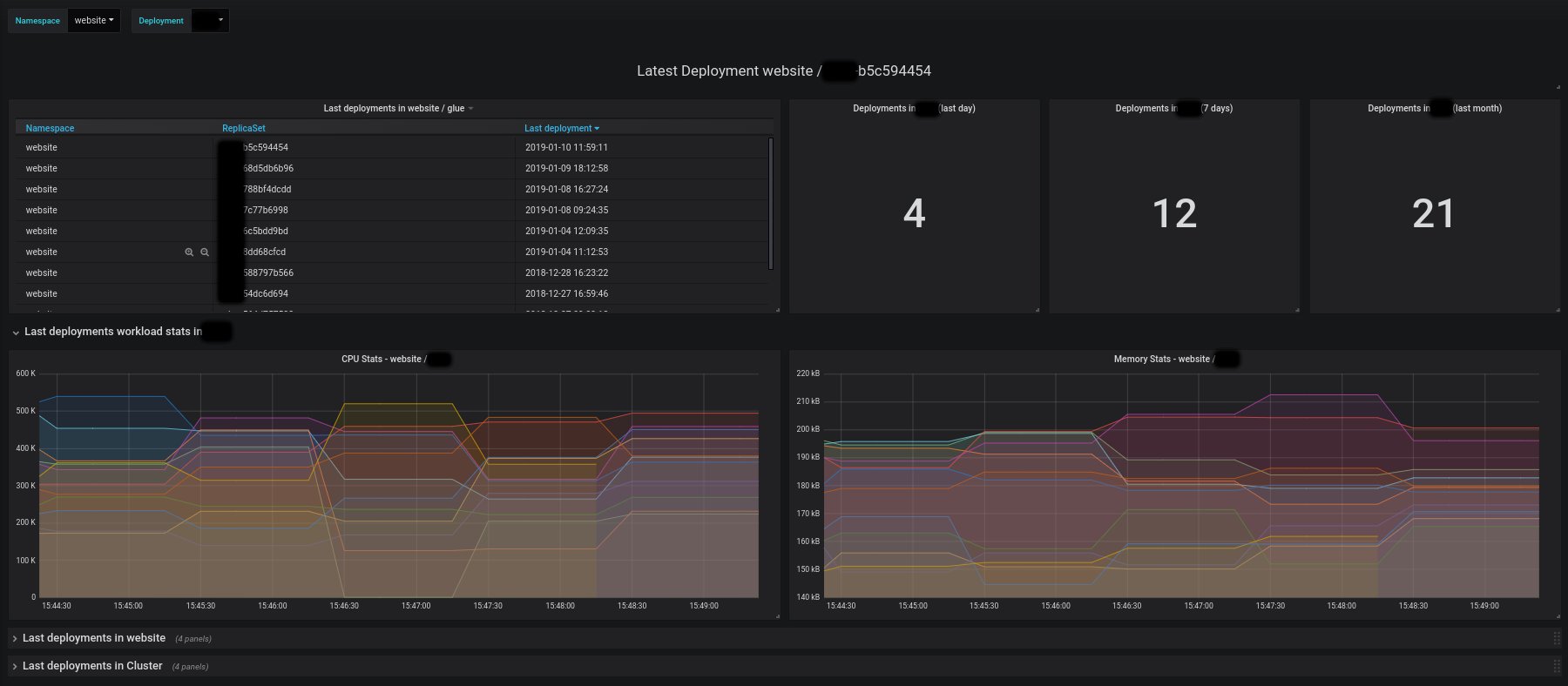Grab drag handle of Last deployments in website row
The height and width of the screenshot is (686, 1568).
pyautogui.click(x=1557, y=638)
